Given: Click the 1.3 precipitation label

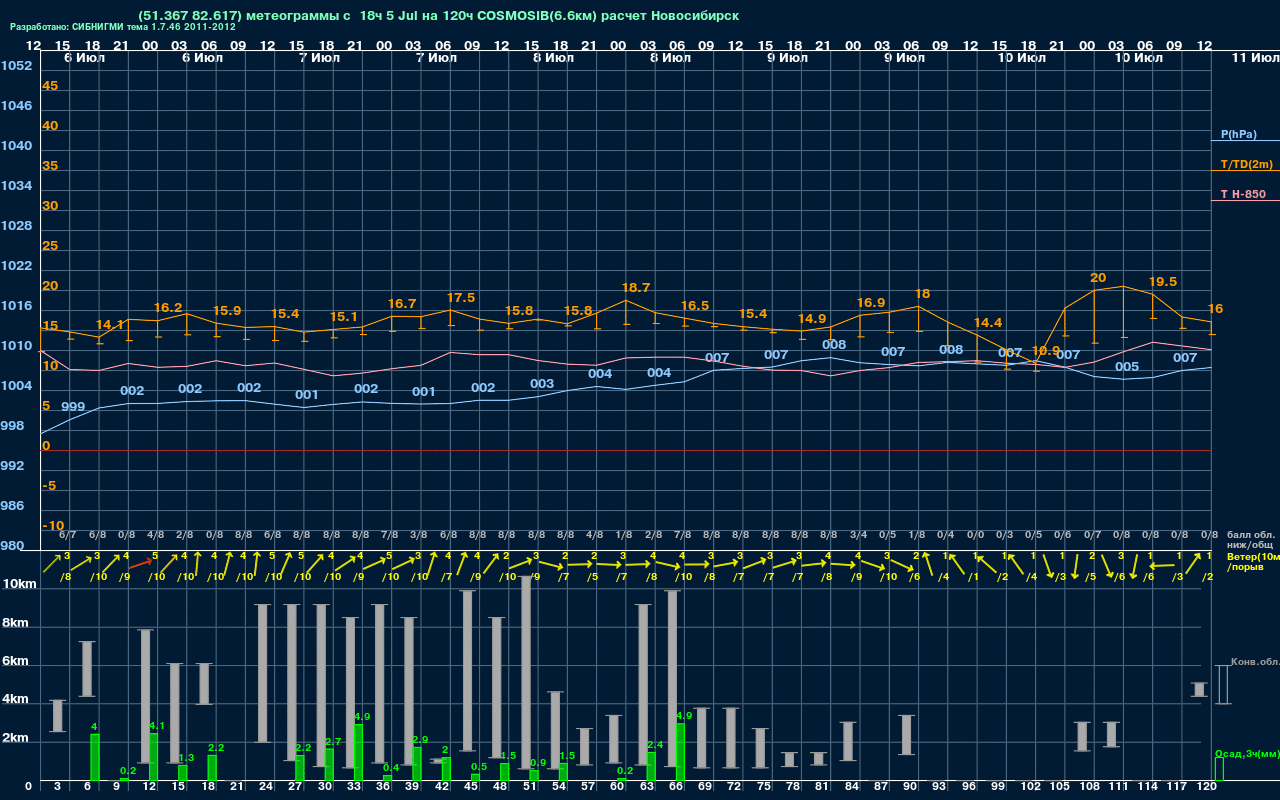Looking at the screenshot, I should (x=186, y=758).
